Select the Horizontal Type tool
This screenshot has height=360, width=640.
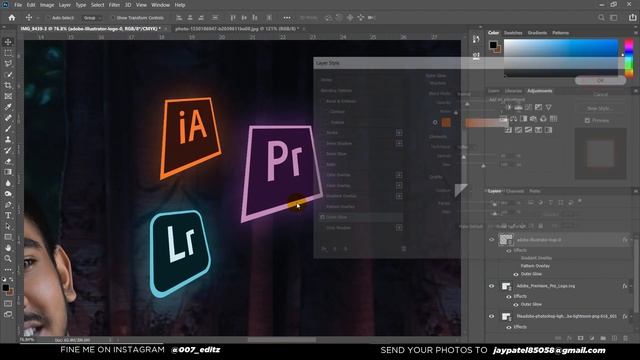8,215
